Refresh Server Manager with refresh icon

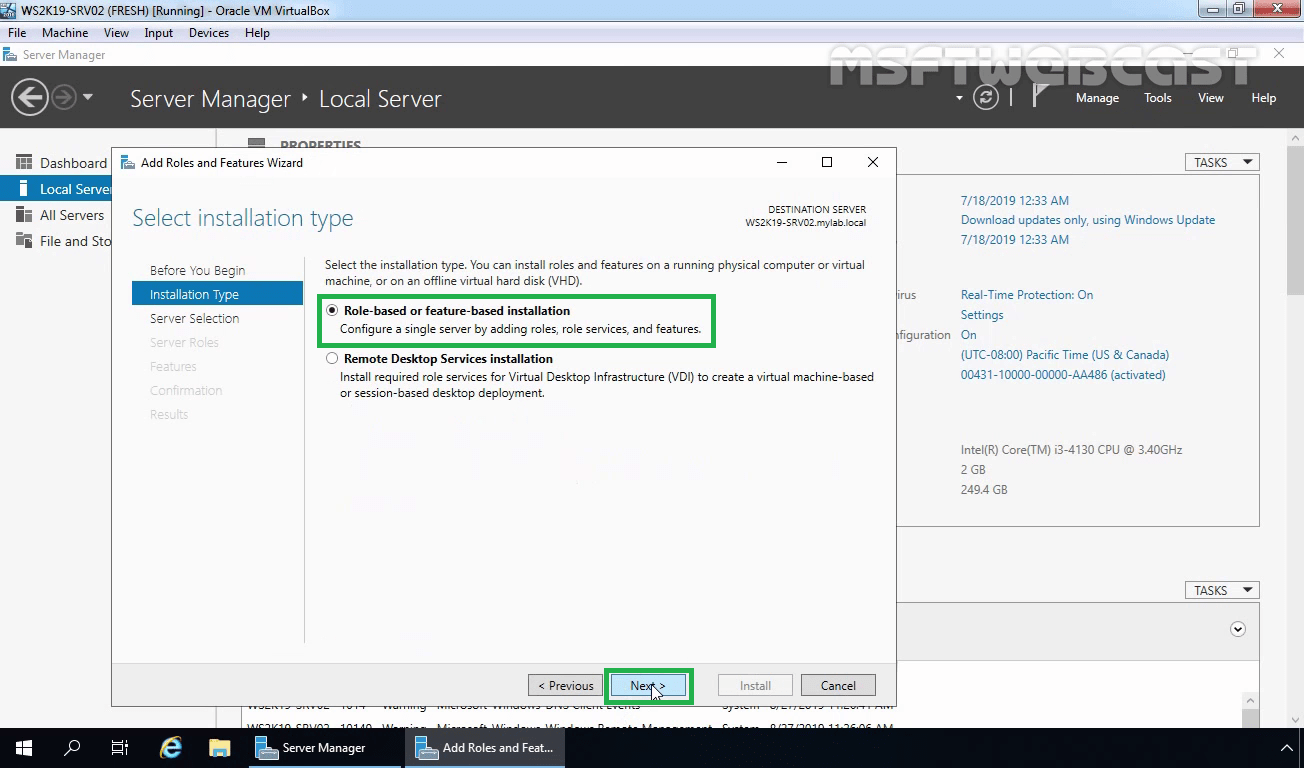click(986, 98)
